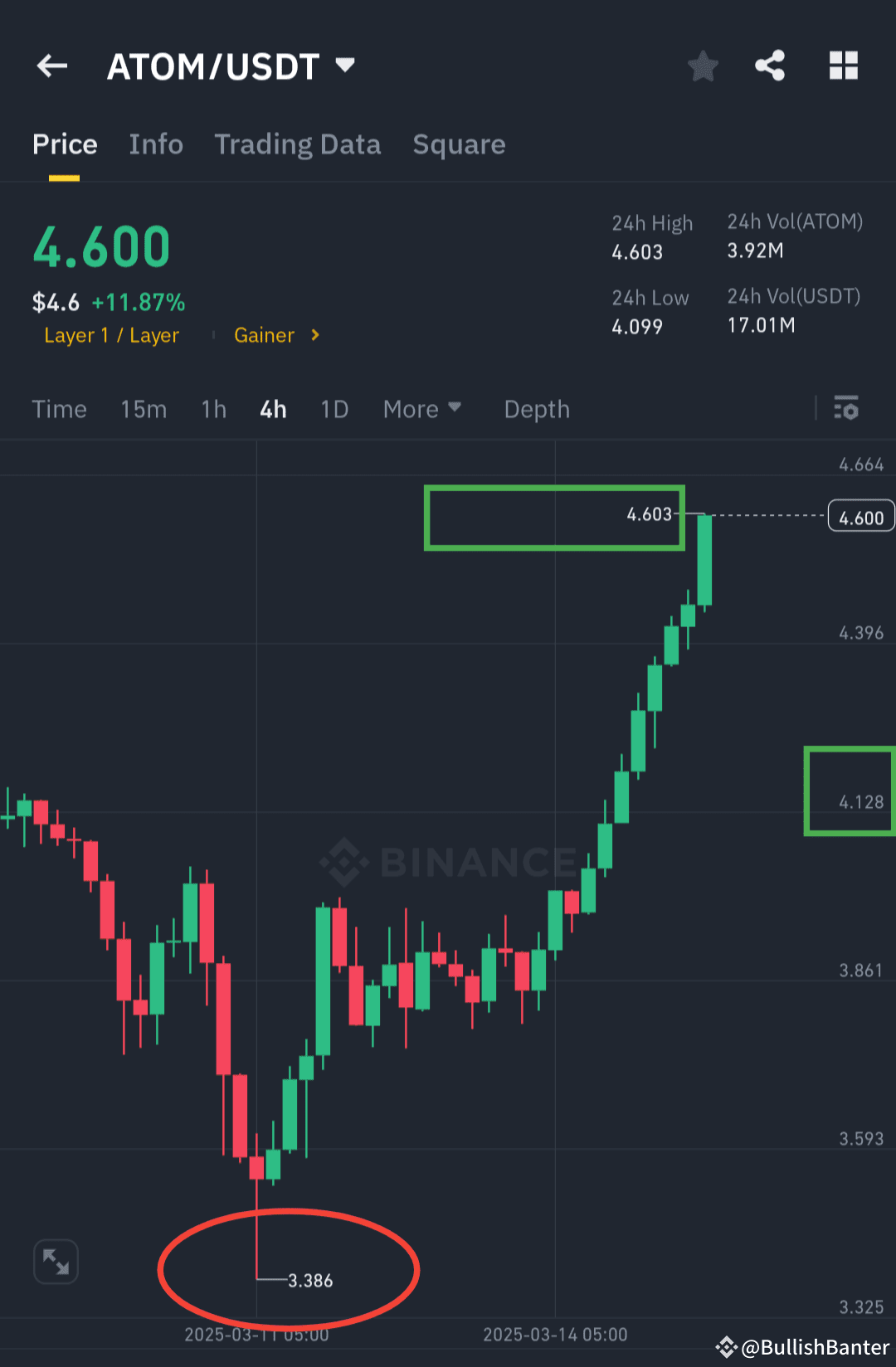Expand the Gainer category chevron
The width and height of the screenshot is (896, 1367).
click(315, 335)
